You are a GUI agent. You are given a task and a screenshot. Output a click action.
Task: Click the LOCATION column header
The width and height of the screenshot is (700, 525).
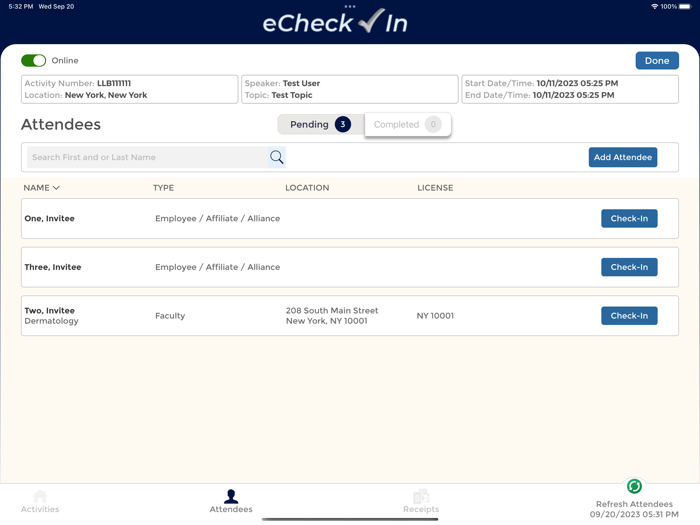pos(307,188)
